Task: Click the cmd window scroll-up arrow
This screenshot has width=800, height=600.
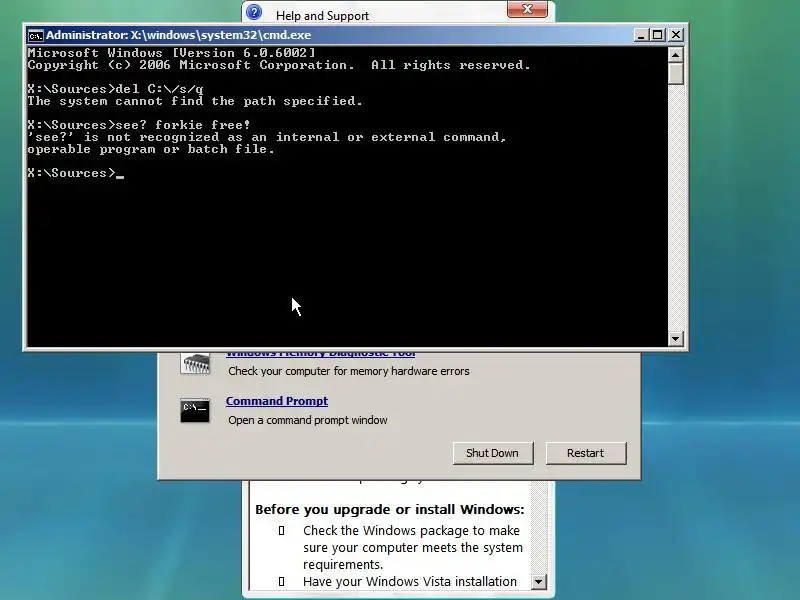Action: pyautogui.click(x=676, y=54)
